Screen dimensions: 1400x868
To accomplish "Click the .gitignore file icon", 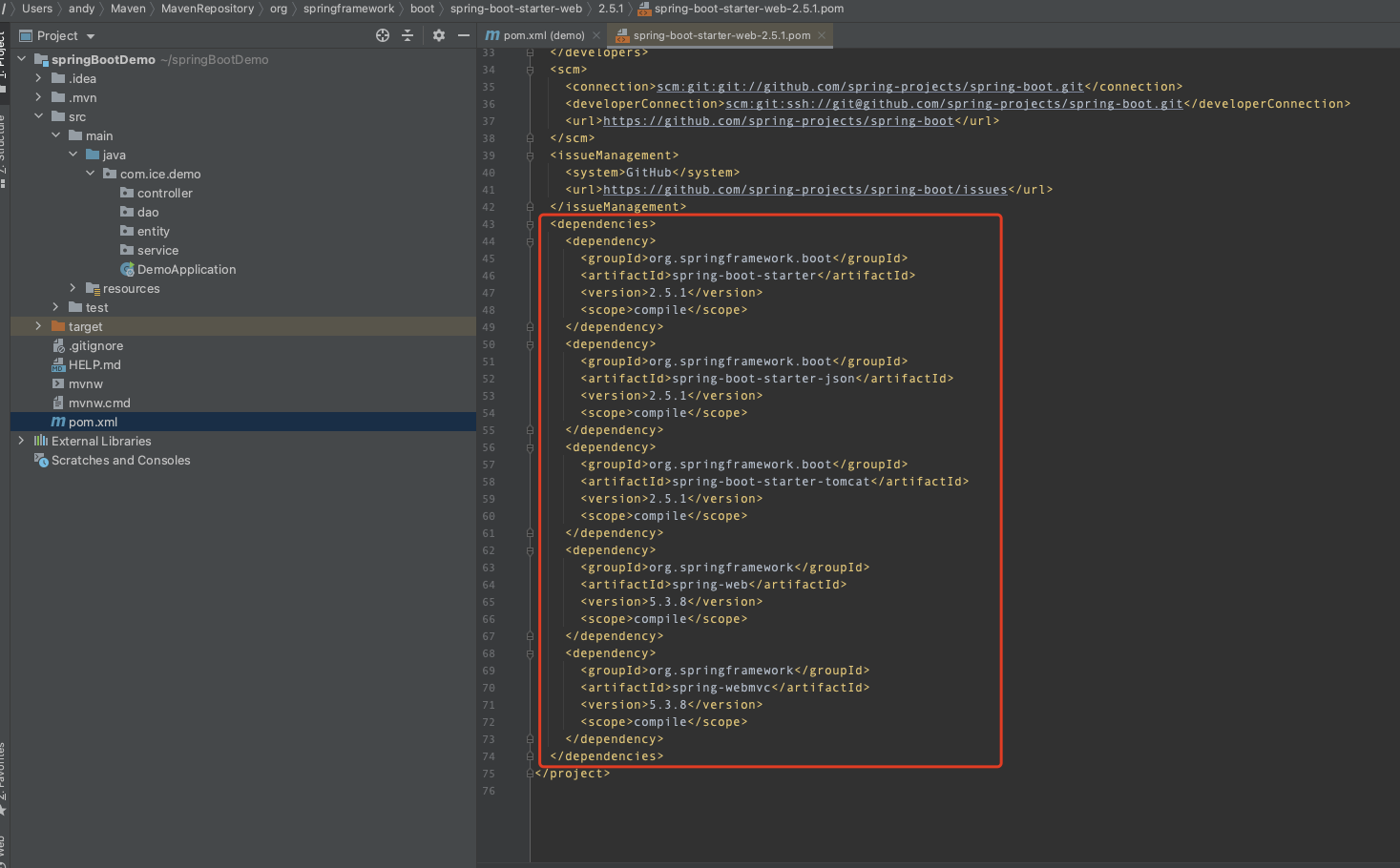I will coord(58,346).
